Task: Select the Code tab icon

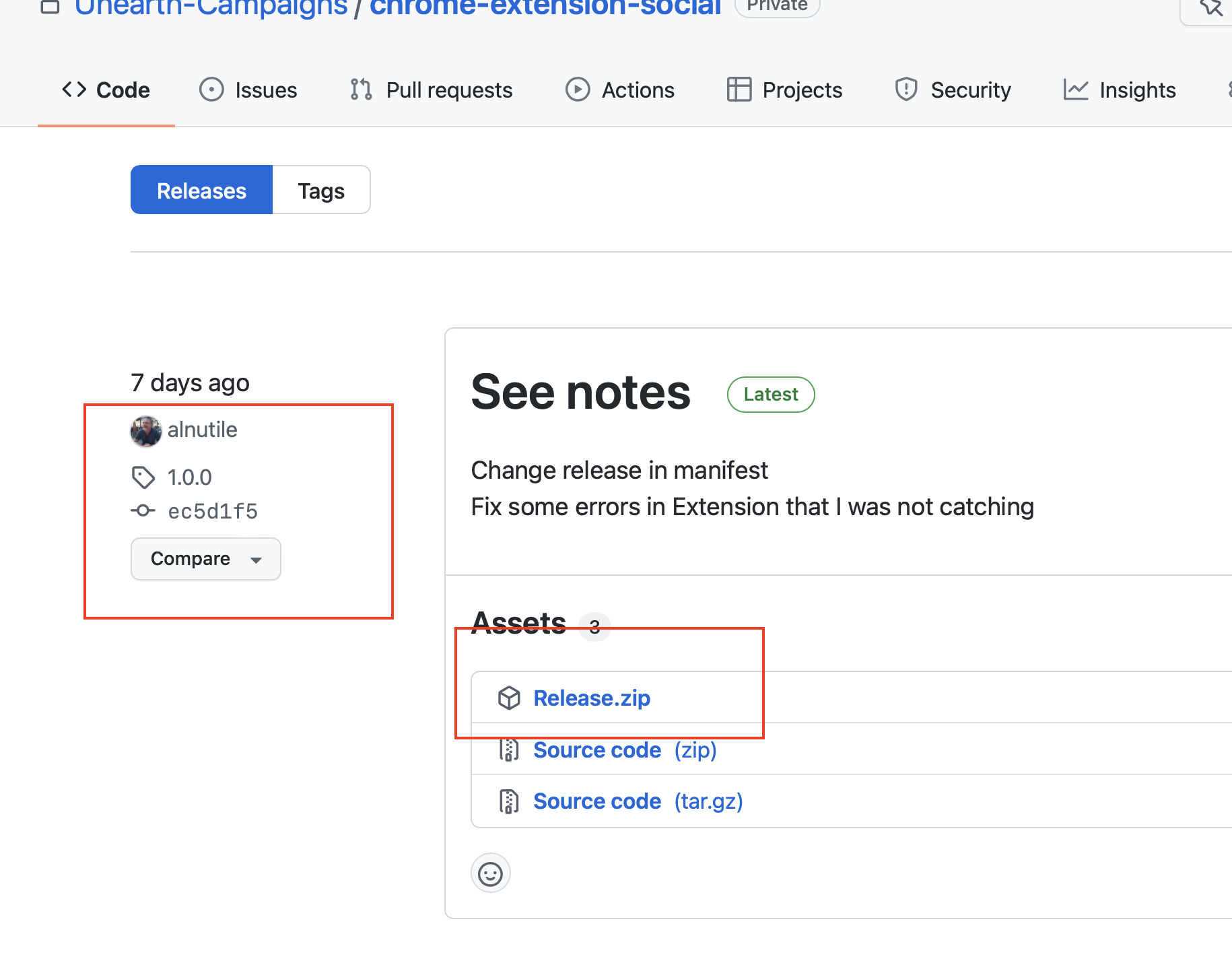Action: (74, 89)
